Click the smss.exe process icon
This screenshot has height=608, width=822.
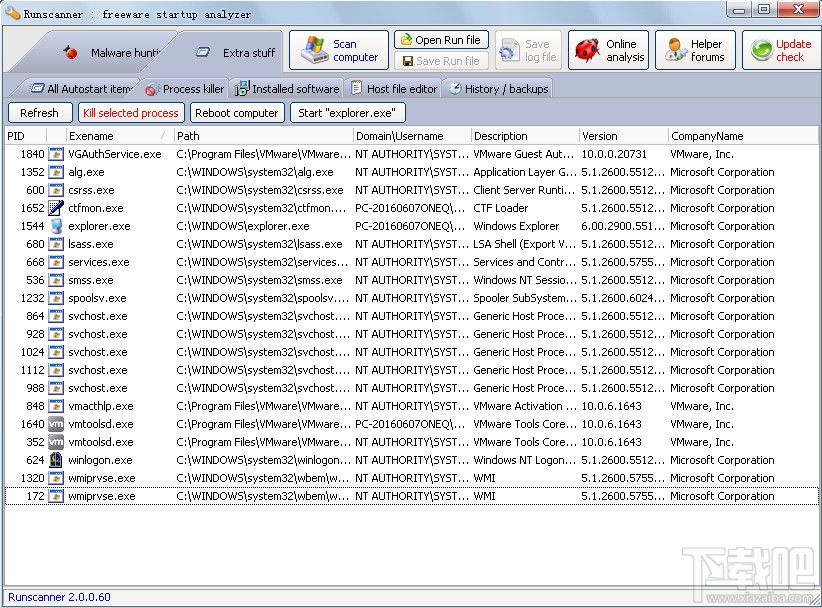[56, 280]
